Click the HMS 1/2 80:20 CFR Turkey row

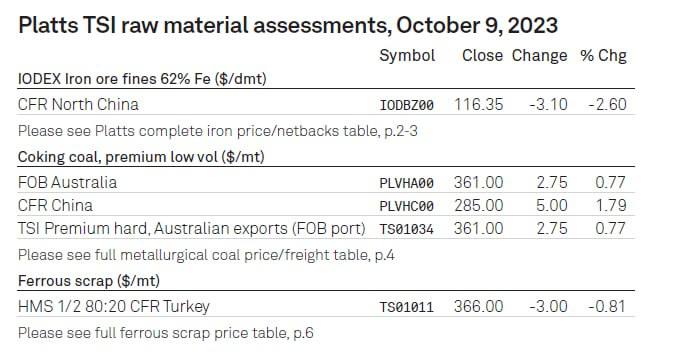click(x=326, y=305)
